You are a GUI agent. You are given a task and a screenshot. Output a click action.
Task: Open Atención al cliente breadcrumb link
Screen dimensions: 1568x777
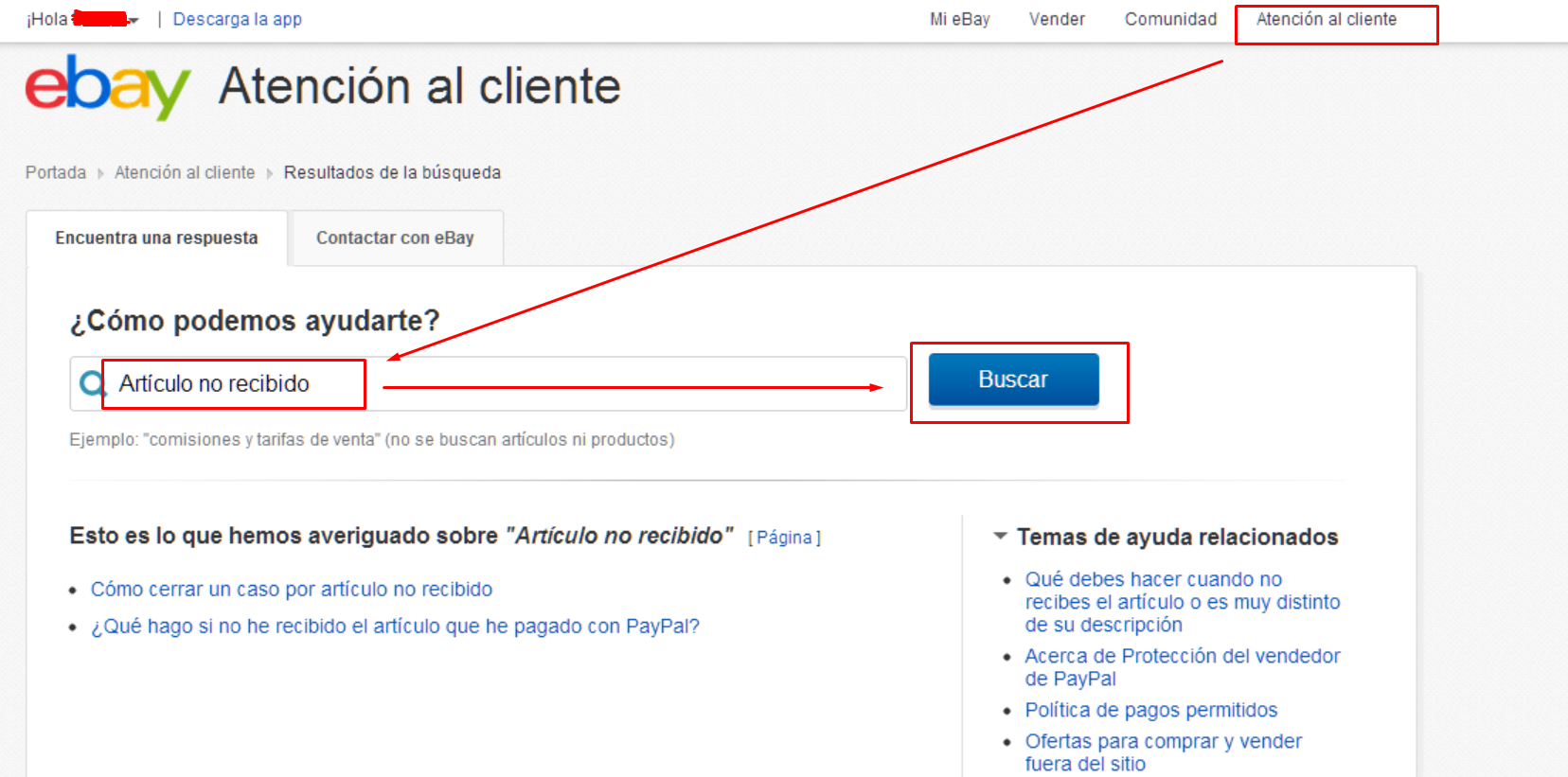tap(185, 172)
